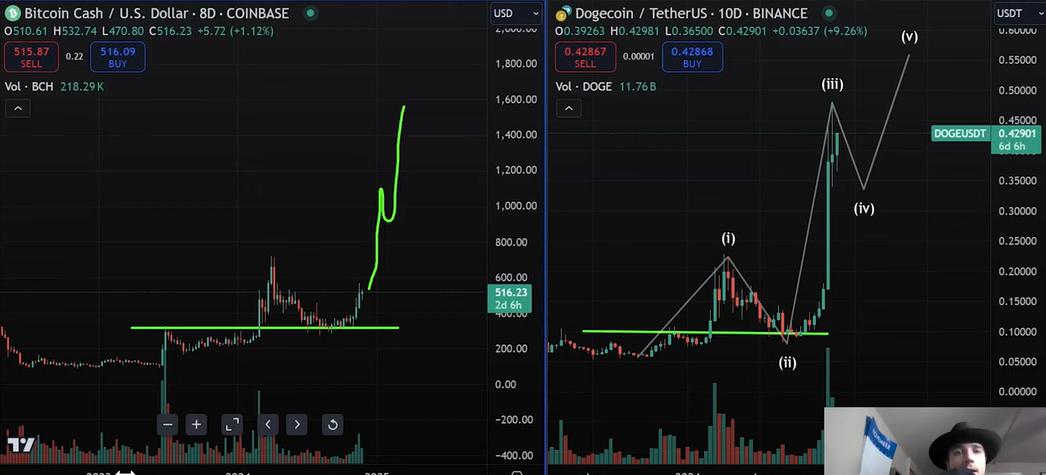Toggle fullscreen view on Bitcoin Cash chart
This screenshot has height=475, width=1046.
231,424
